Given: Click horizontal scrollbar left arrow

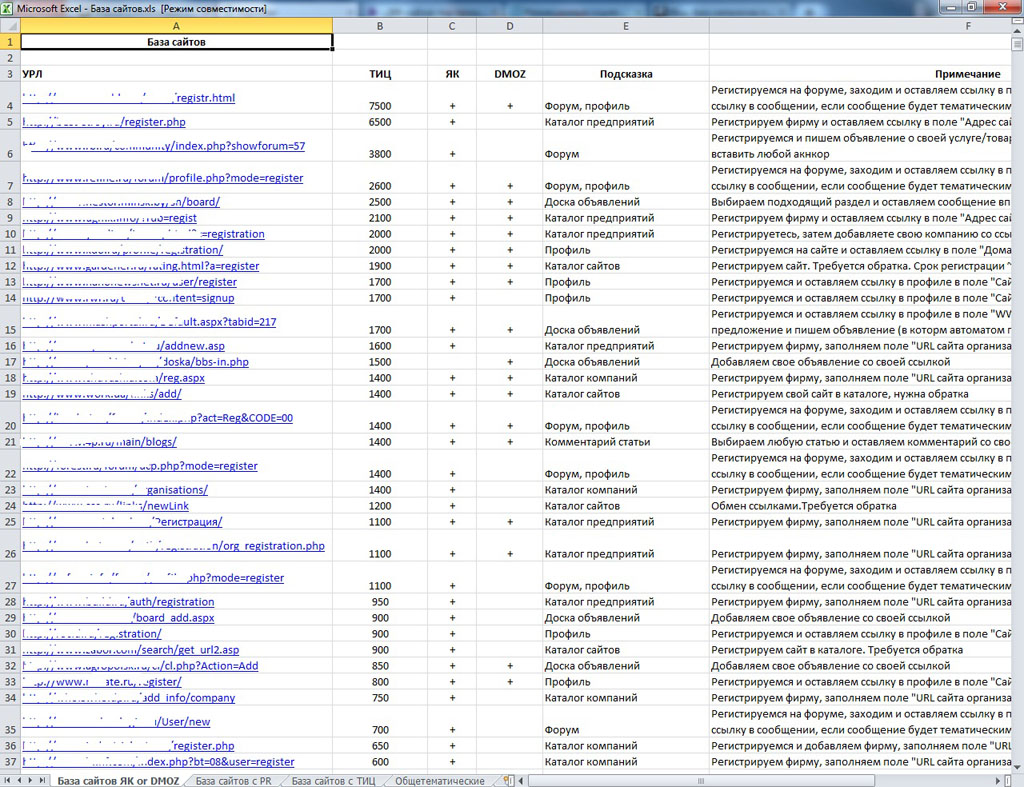Looking at the screenshot, I should pos(521,780).
